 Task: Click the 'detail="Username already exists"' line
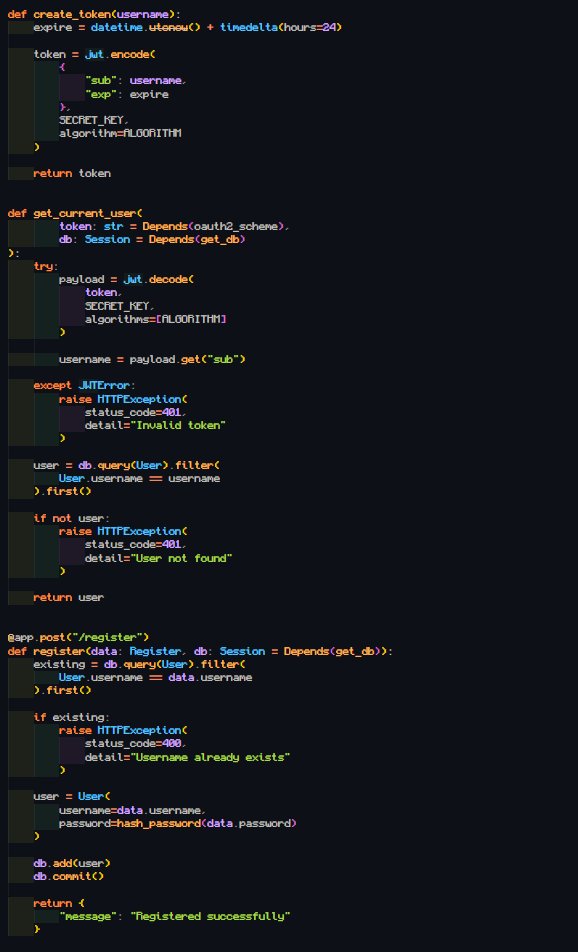(188, 757)
